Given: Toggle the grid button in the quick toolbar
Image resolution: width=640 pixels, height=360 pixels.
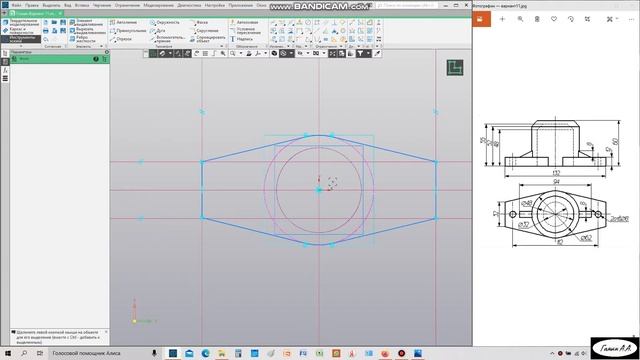Looking at the screenshot, I should coord(153,53).
